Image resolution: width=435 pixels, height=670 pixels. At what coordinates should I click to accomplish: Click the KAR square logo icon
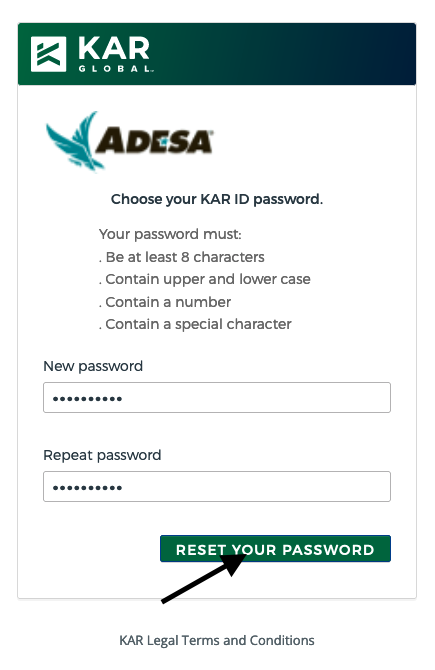49,54
